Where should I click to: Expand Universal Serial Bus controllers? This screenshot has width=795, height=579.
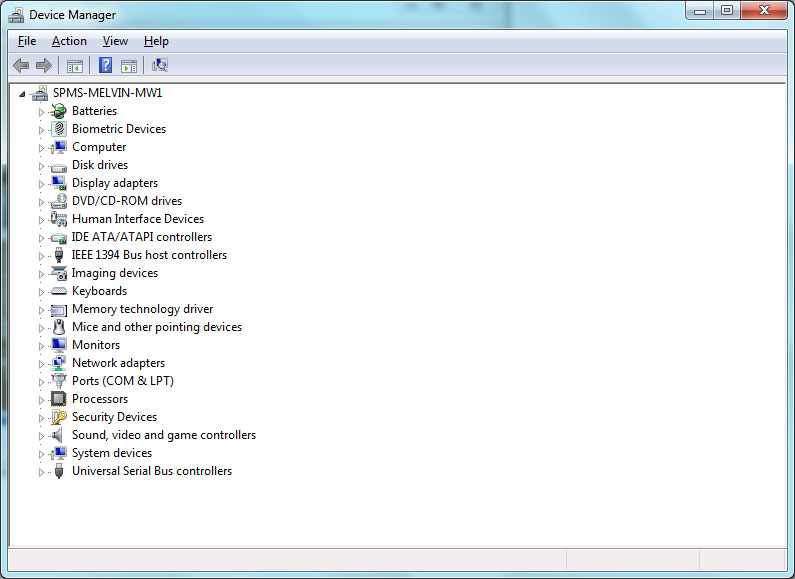tap(42, 472)
